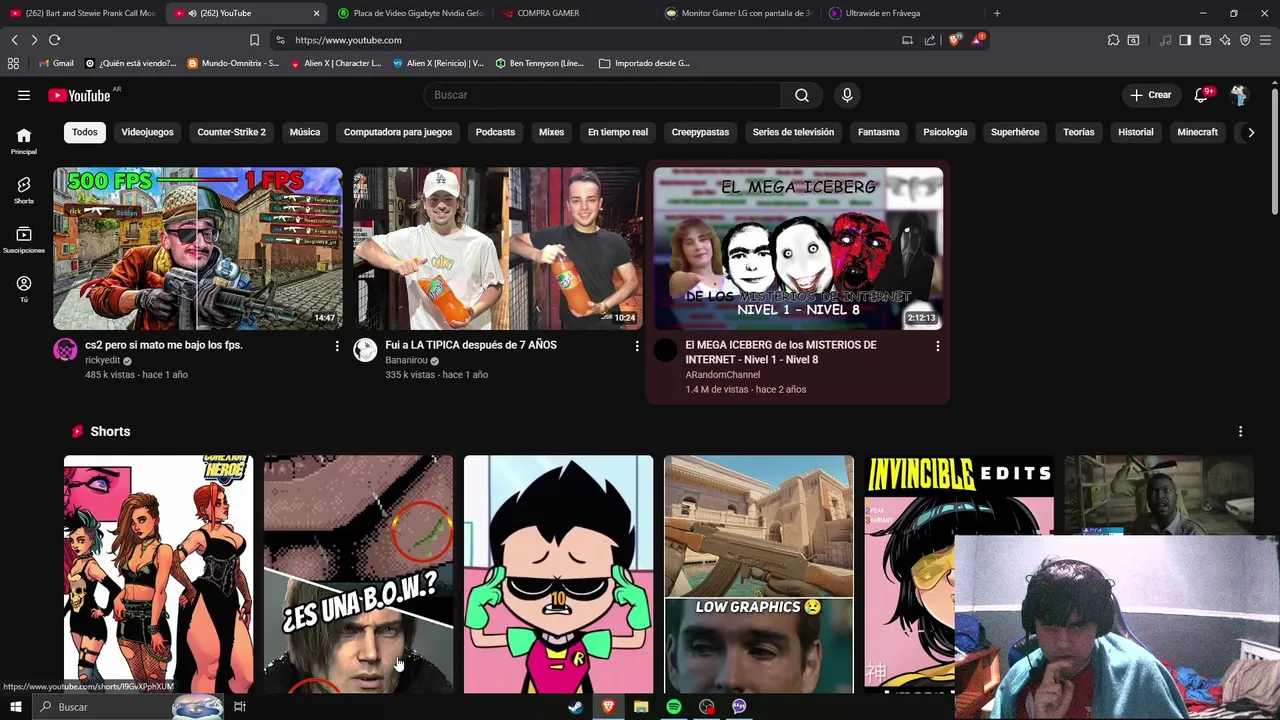Switch to Monitor Gamer LG browser tab
1280x720 pixels.
pos(738,13)
